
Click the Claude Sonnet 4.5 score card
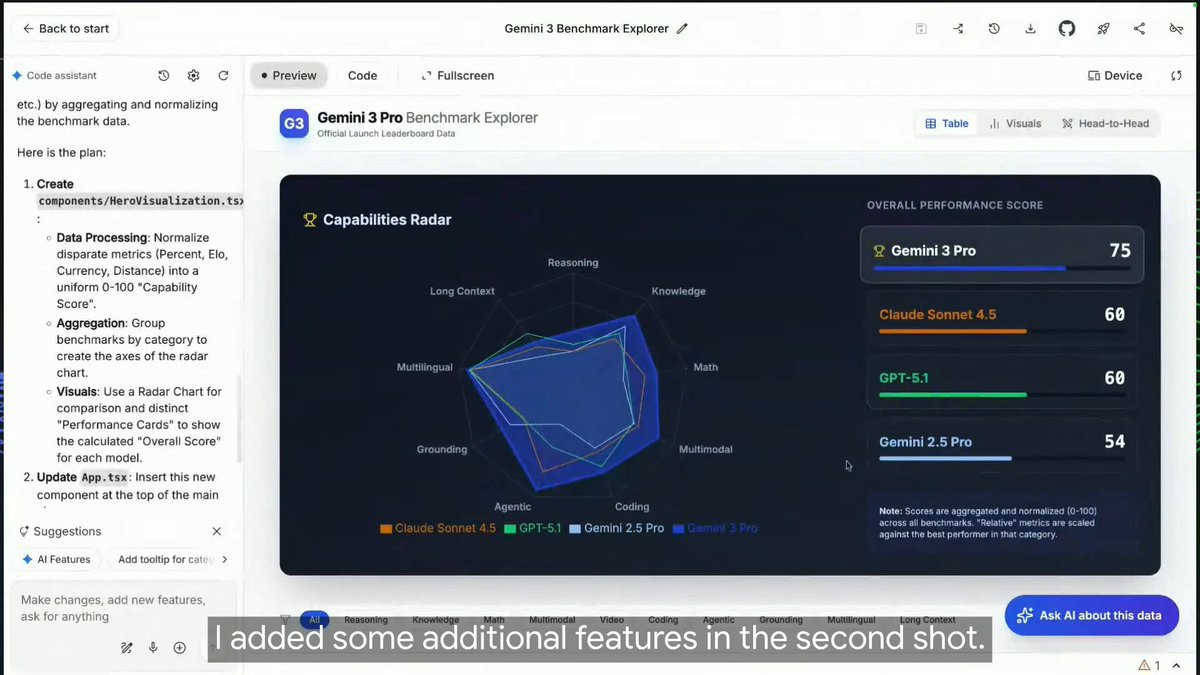[1002, 318]
